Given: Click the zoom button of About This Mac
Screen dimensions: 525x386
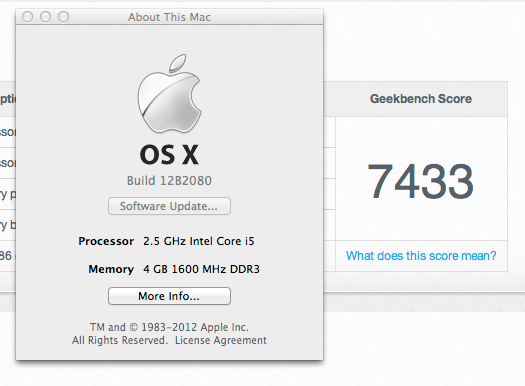Looking at the screenshot, I should tap(64, 16).
